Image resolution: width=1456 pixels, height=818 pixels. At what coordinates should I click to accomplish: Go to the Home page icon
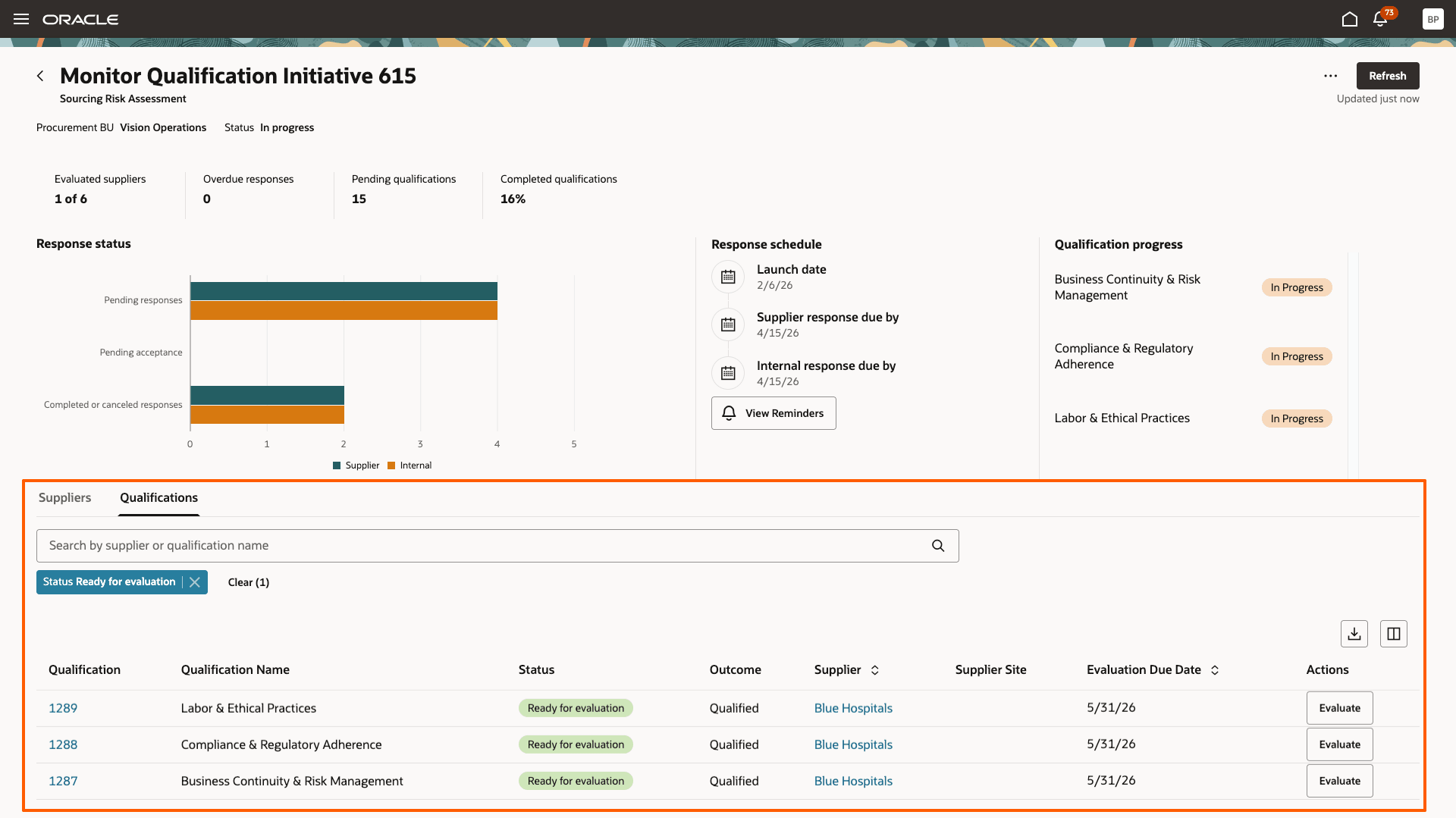[x=1349, y=19]
